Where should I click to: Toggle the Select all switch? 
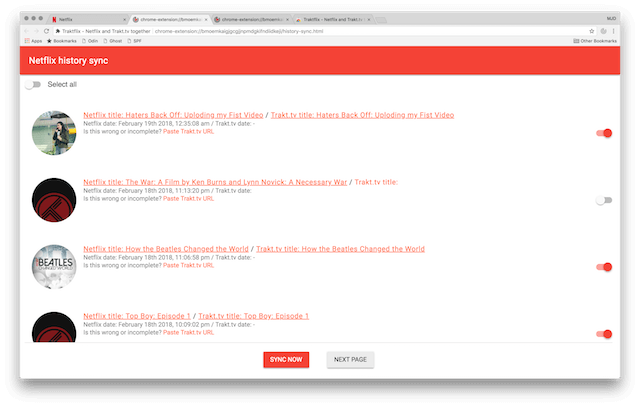(33, 85)
